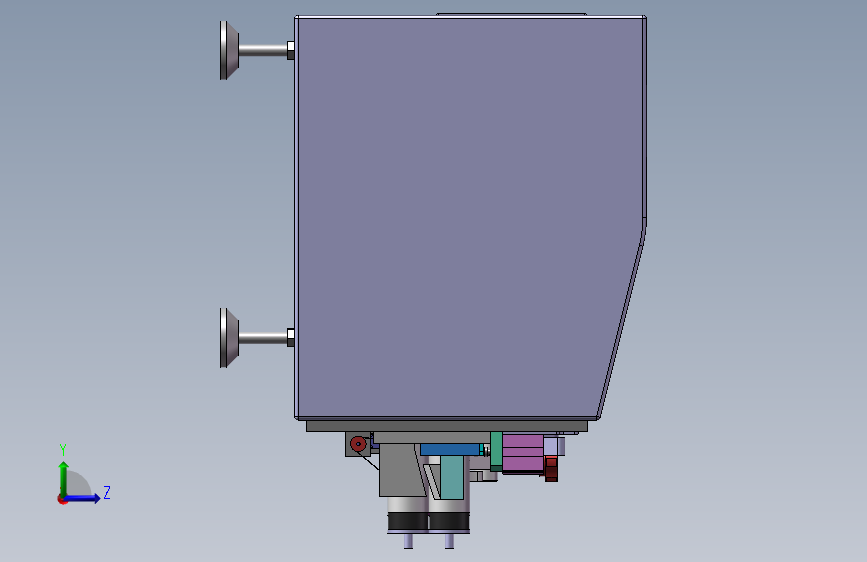Pick the magenta cylinder body
Viewport: 867px width, 562px height.
[523, 454]
